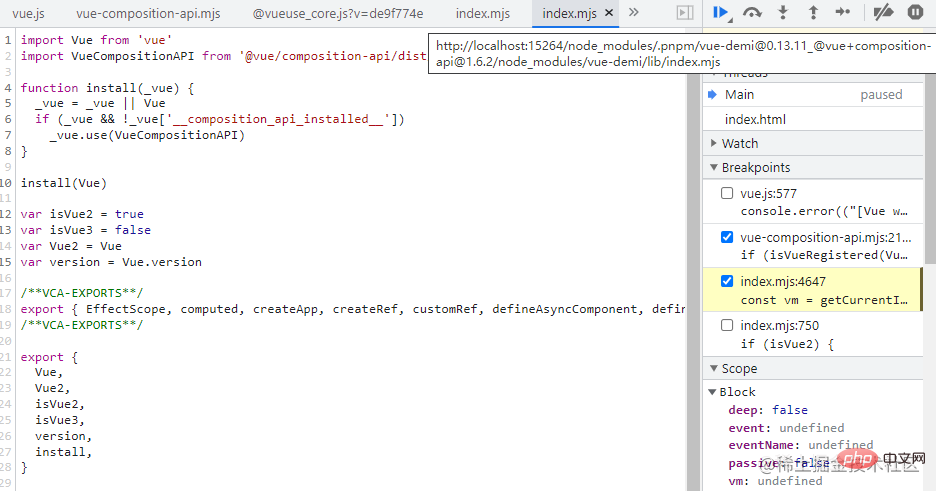This screenshot has width=936, height=491.
Task: Click line number 4 in the gutter
Action: click(8, 88)
